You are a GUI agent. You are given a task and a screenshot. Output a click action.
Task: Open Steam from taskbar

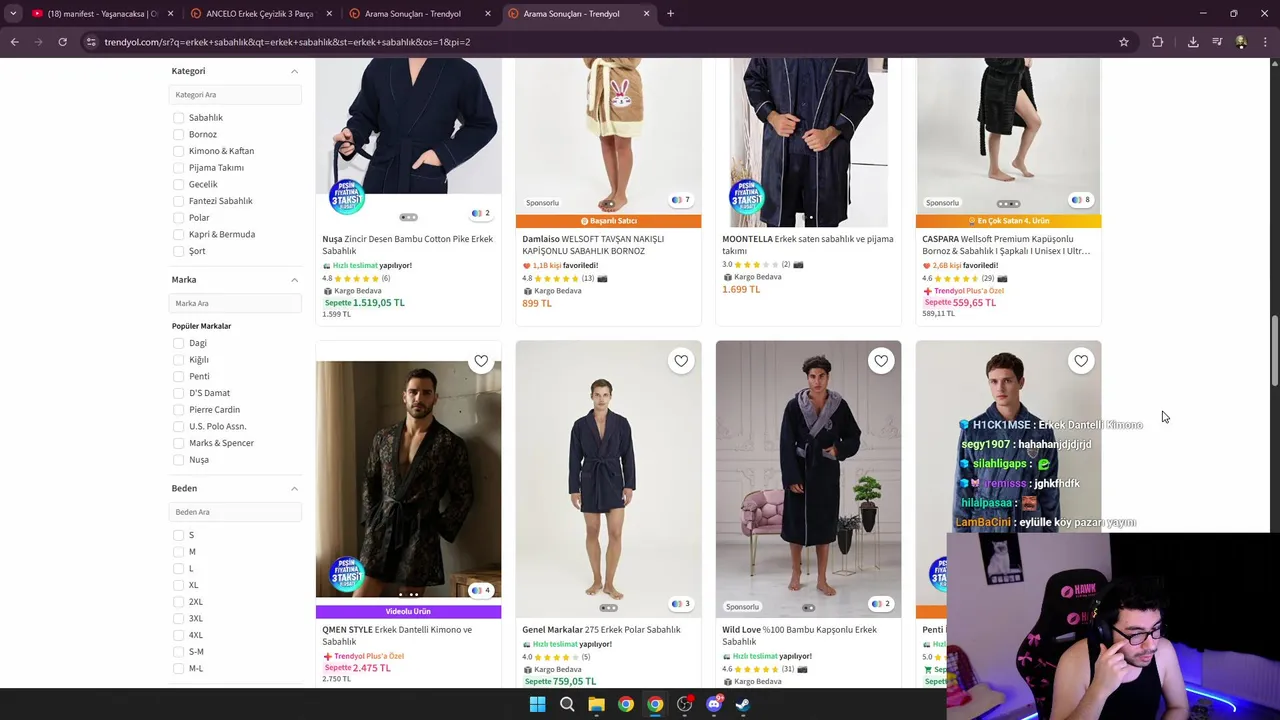(x=743, y=704)
